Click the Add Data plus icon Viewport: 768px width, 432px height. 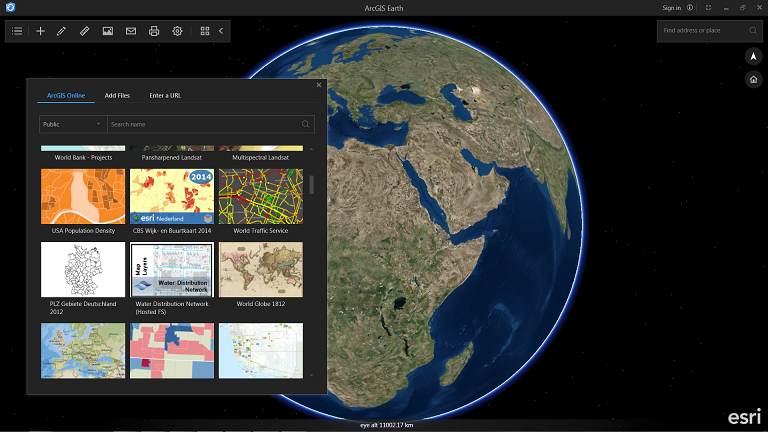pos(41,31)
